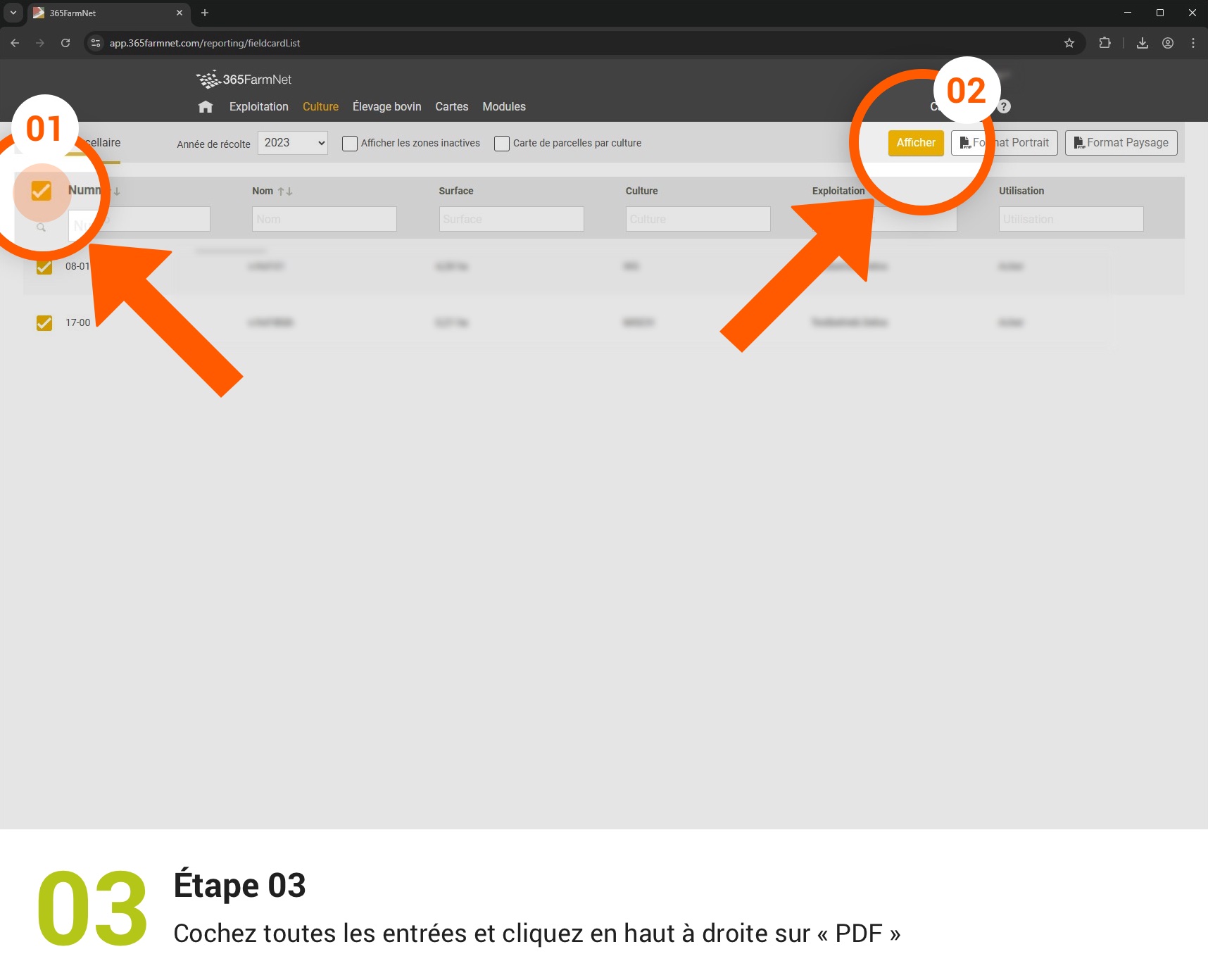Click the Surface filter input field
The width and height of the screenshot is (1208, 980).
tap(511, 219)
